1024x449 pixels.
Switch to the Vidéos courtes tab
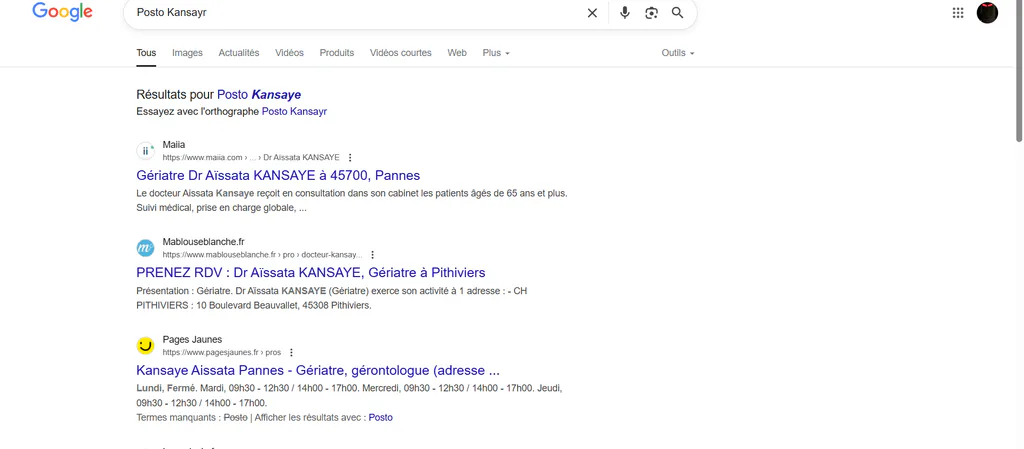click(x=400, y=53)
